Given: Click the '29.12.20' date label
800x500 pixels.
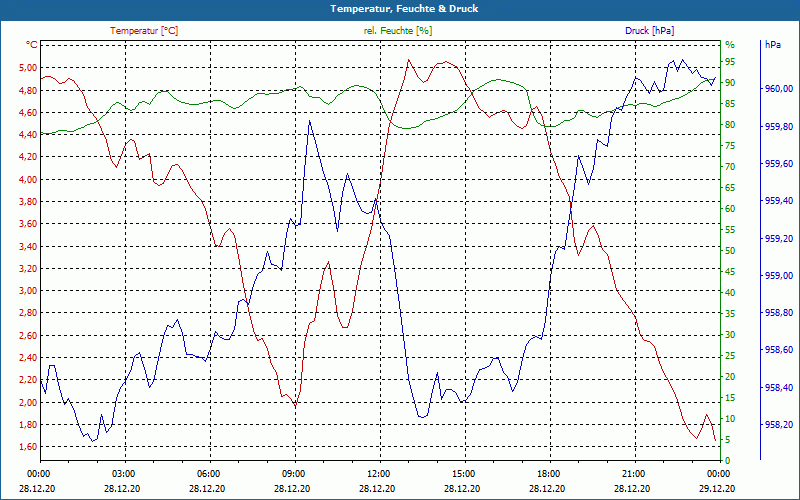Looking at the screenshot, I should [x=717, y=489].
